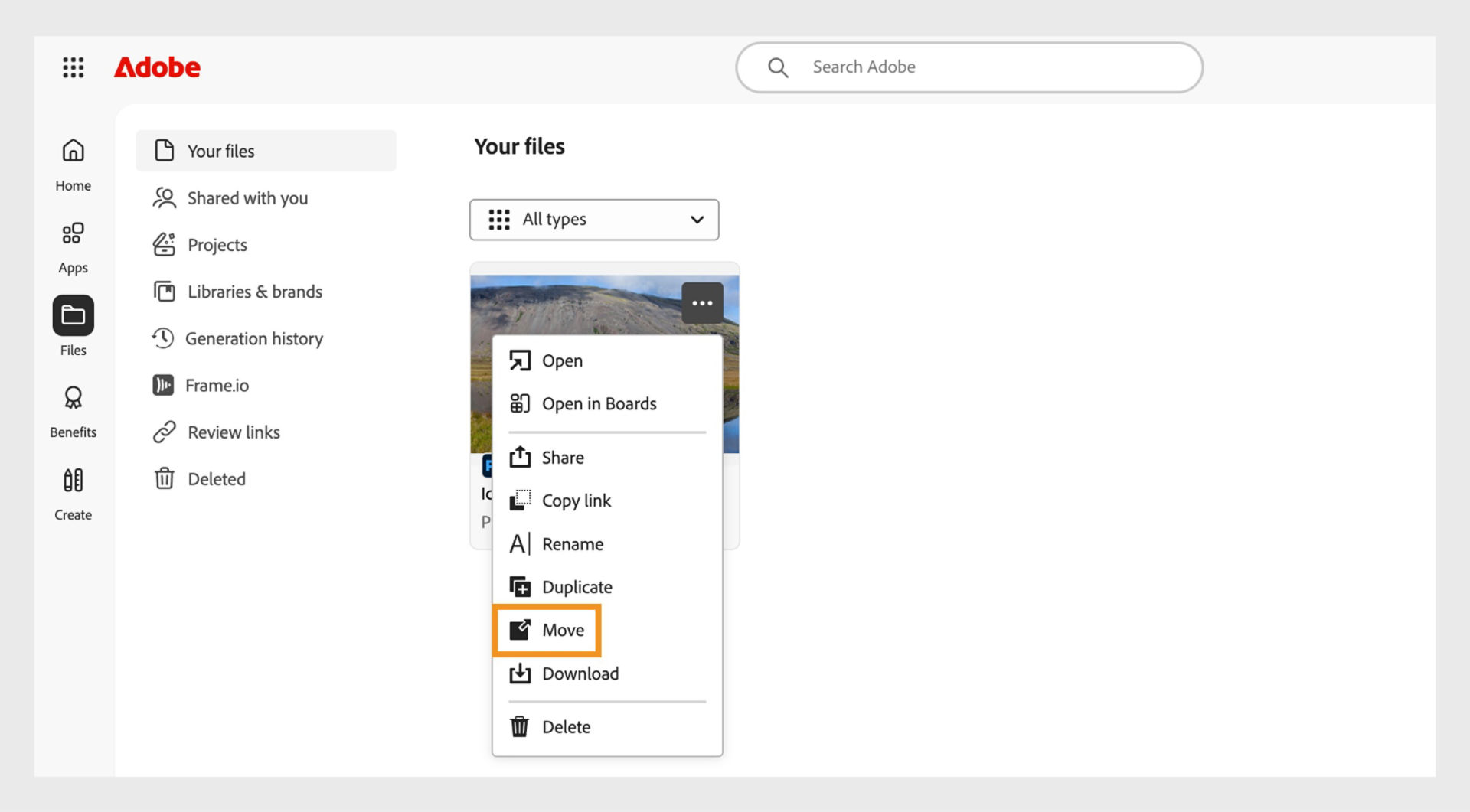Viewport: 1470px width, 812px height.
Task: Open the Deleted folder
Action: (x=199, y=479)
